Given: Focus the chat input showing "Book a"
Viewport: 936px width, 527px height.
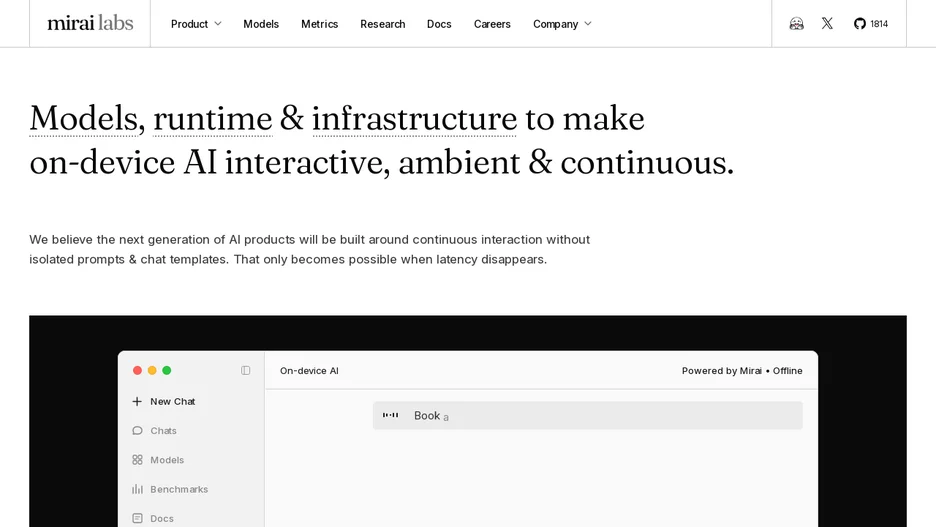Looking at the screenshot, I should click(x=587, y=415).
